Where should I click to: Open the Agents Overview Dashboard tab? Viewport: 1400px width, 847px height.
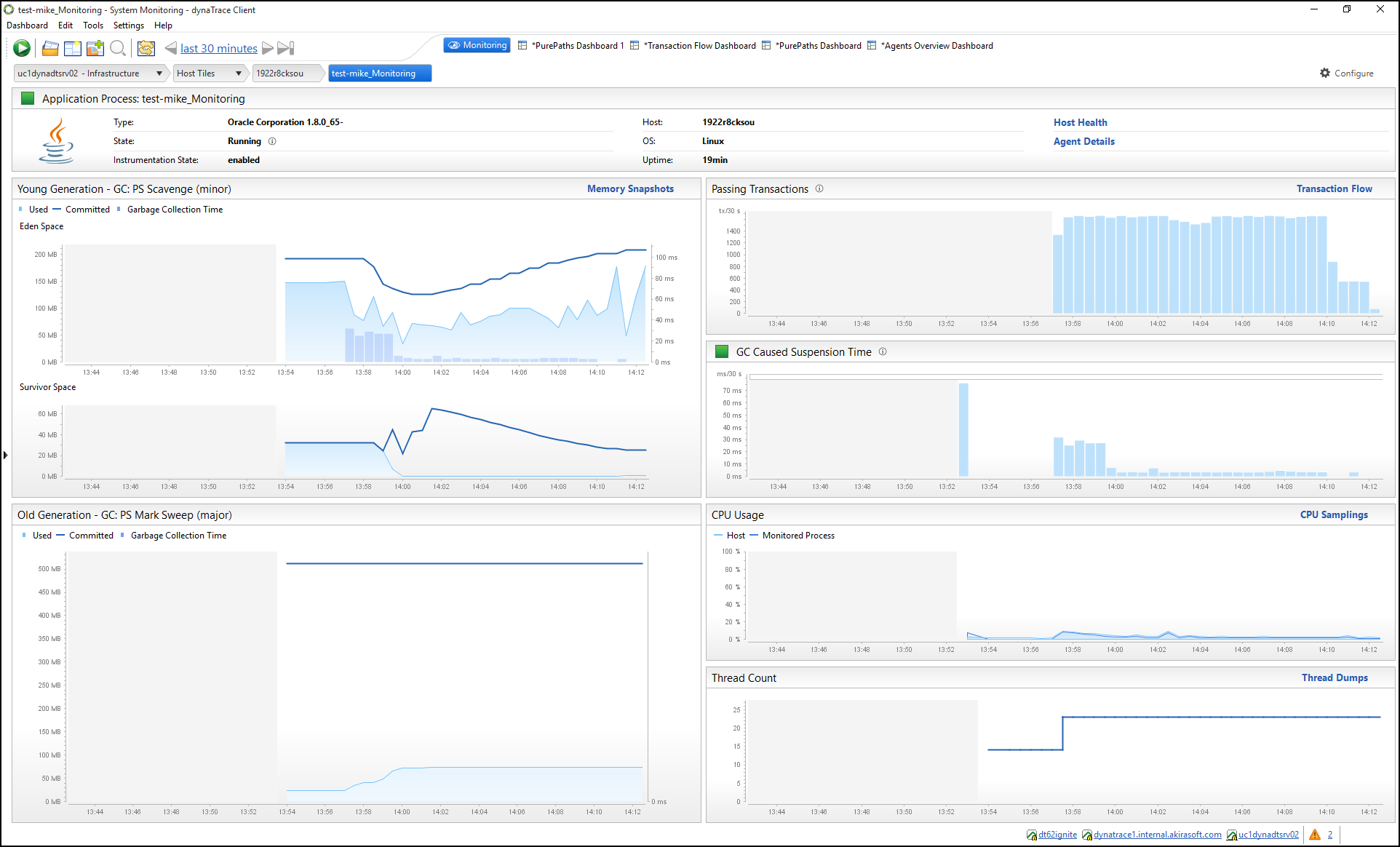[x=930, y=46]
